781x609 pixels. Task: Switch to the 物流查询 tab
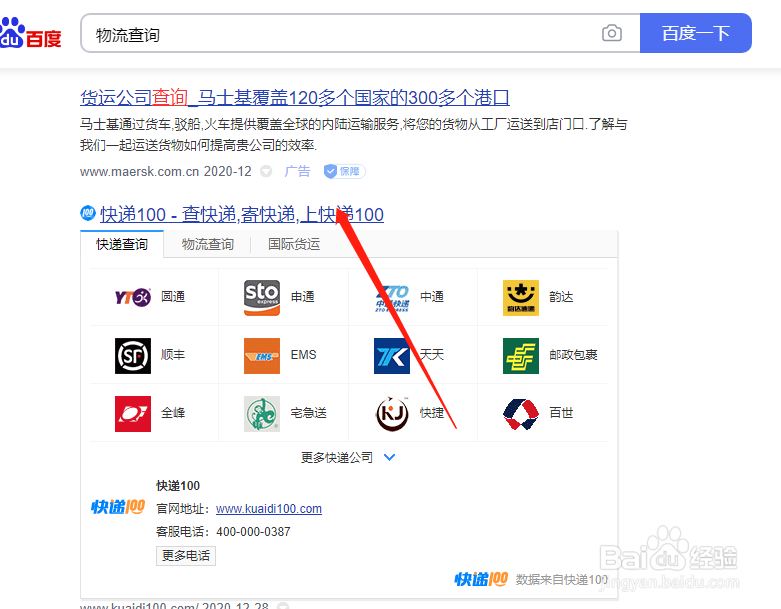point(208,244)
